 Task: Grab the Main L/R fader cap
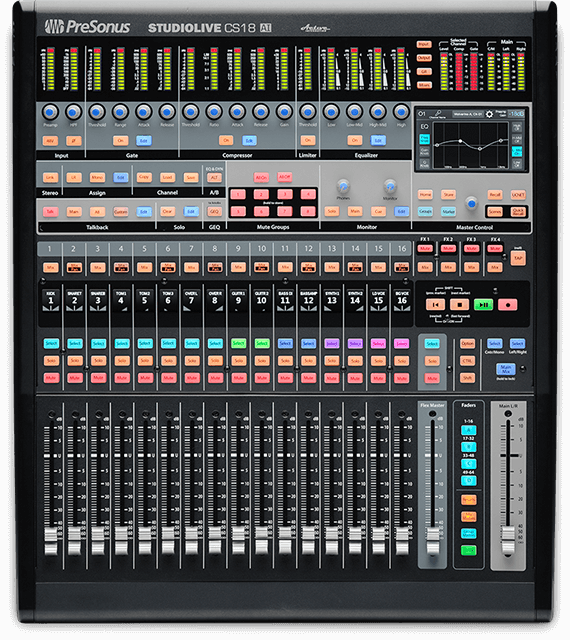pos(508,540)
